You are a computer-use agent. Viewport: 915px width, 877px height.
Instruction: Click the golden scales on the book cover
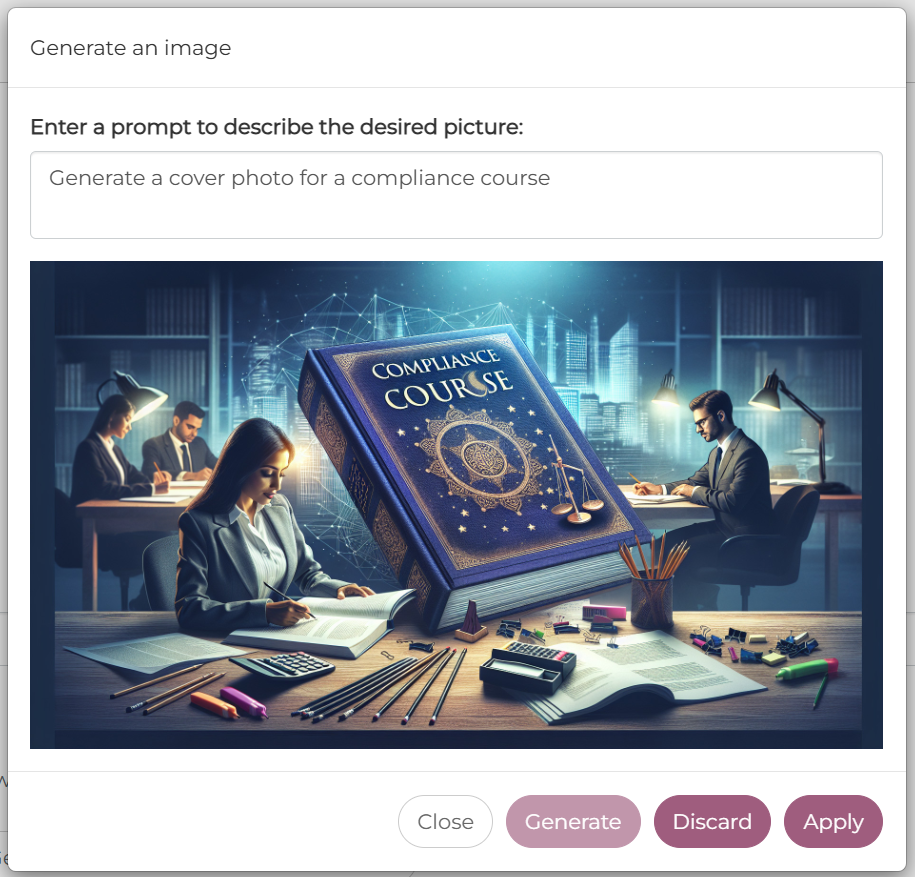(575, 487)
